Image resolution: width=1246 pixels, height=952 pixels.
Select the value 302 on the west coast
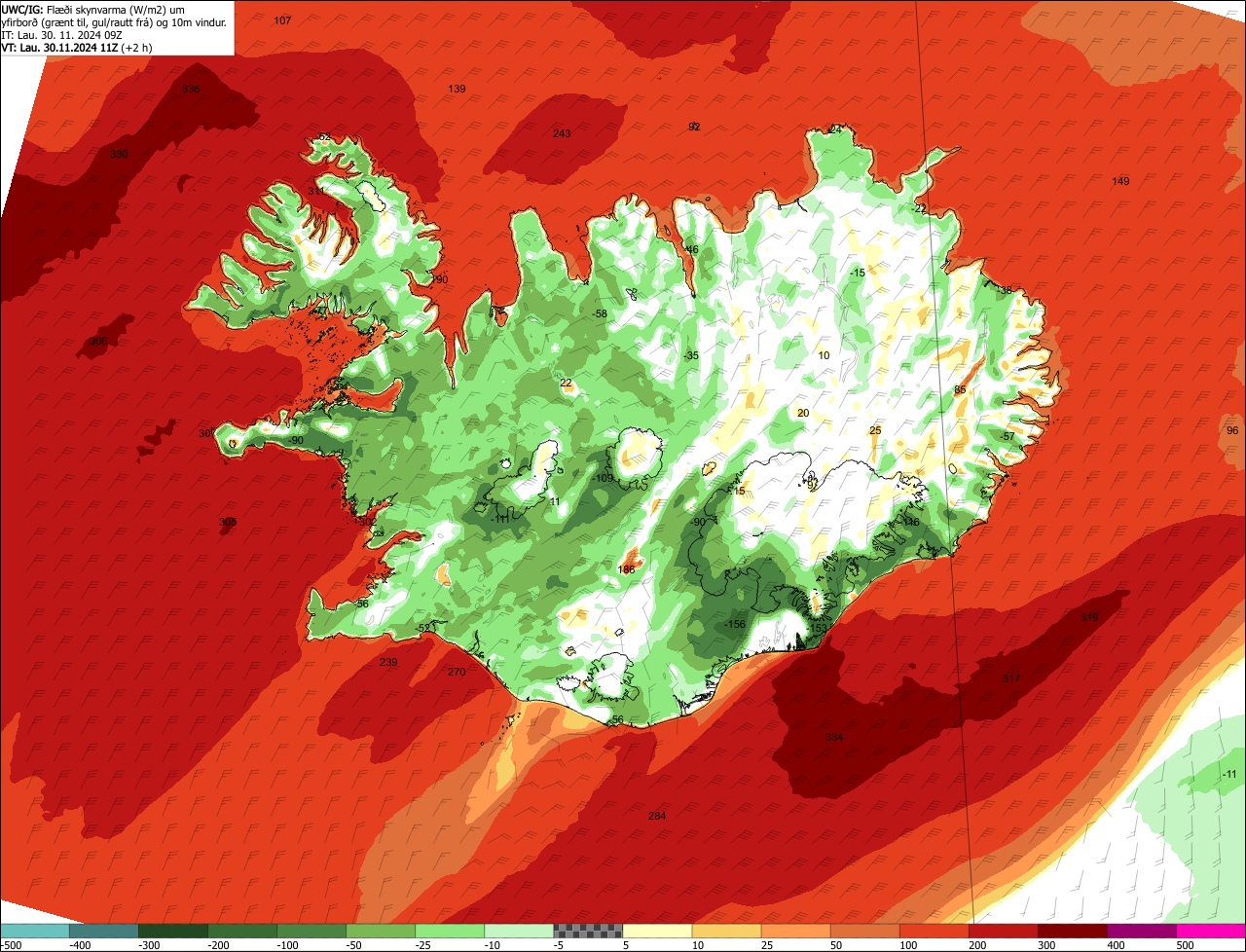pyautogui.click(x=367, y=522)
